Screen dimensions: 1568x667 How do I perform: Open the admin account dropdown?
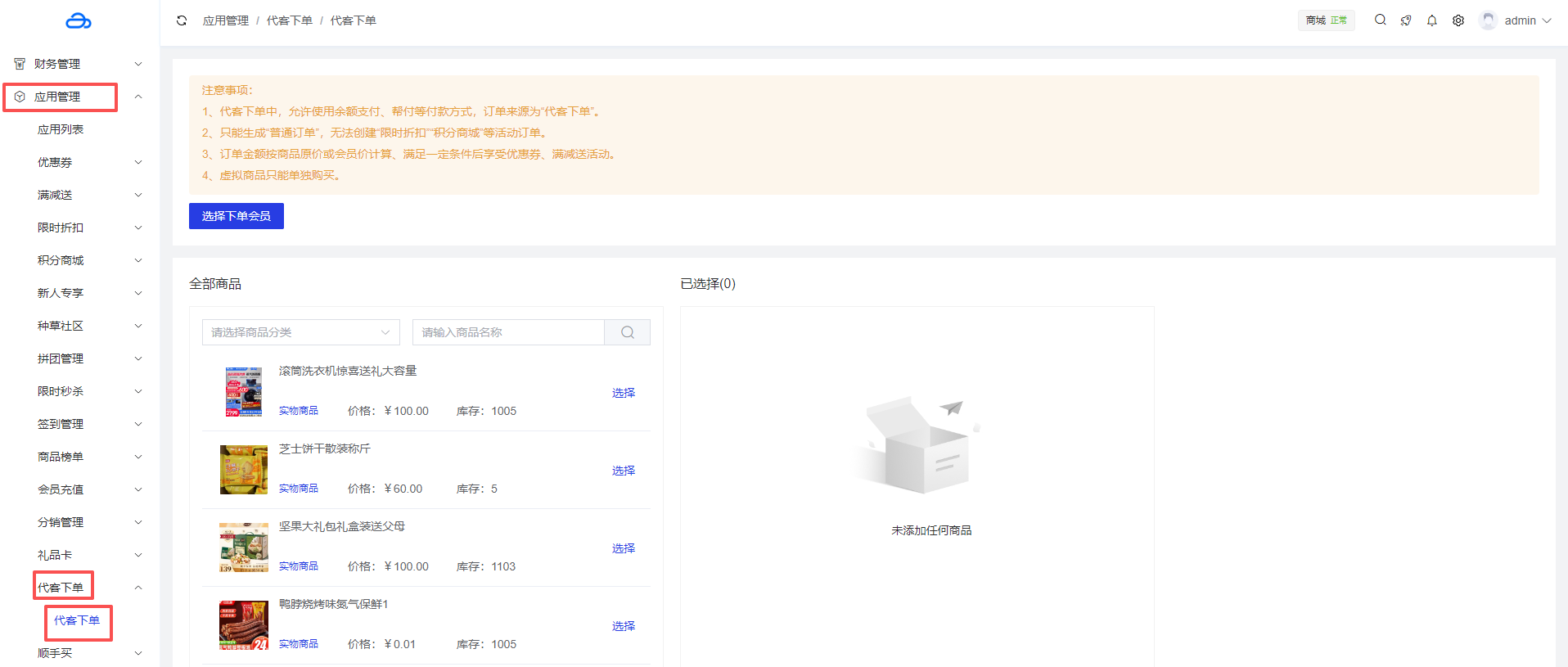pyautogui.click(x=1527, y=20)
